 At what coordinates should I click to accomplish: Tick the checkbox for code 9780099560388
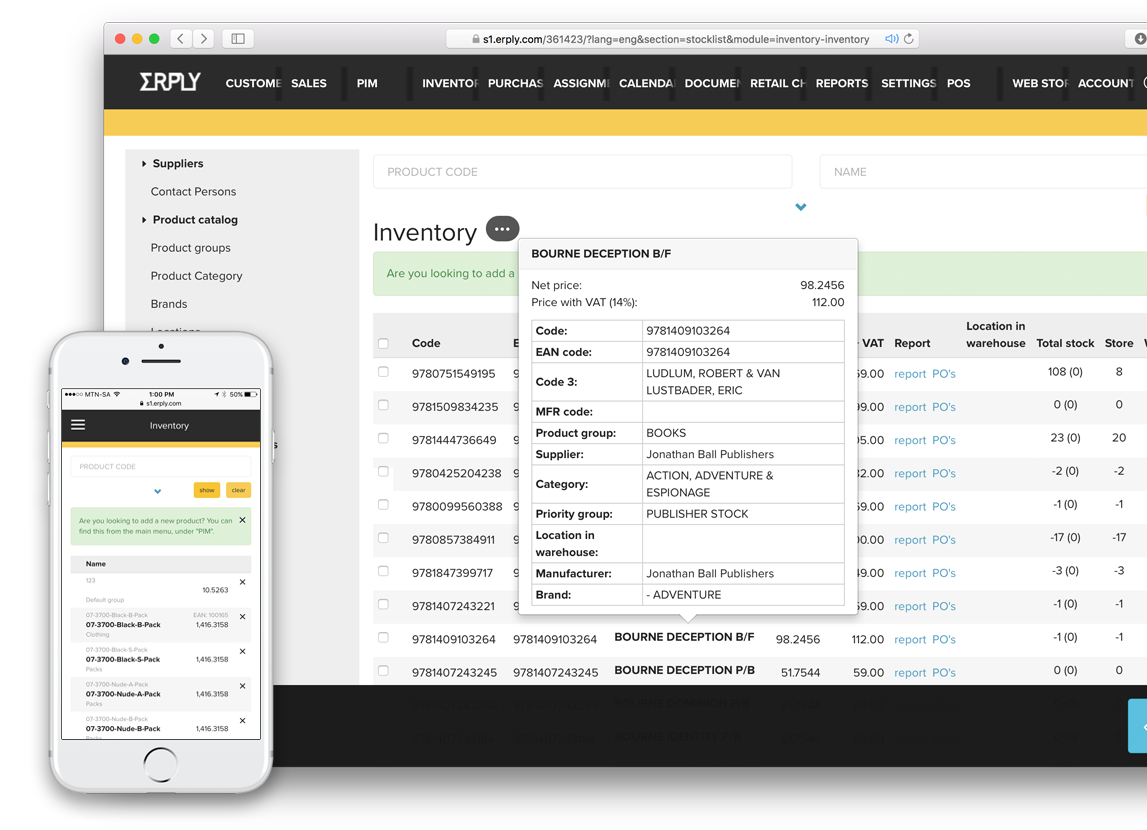[x=383, y=505]
